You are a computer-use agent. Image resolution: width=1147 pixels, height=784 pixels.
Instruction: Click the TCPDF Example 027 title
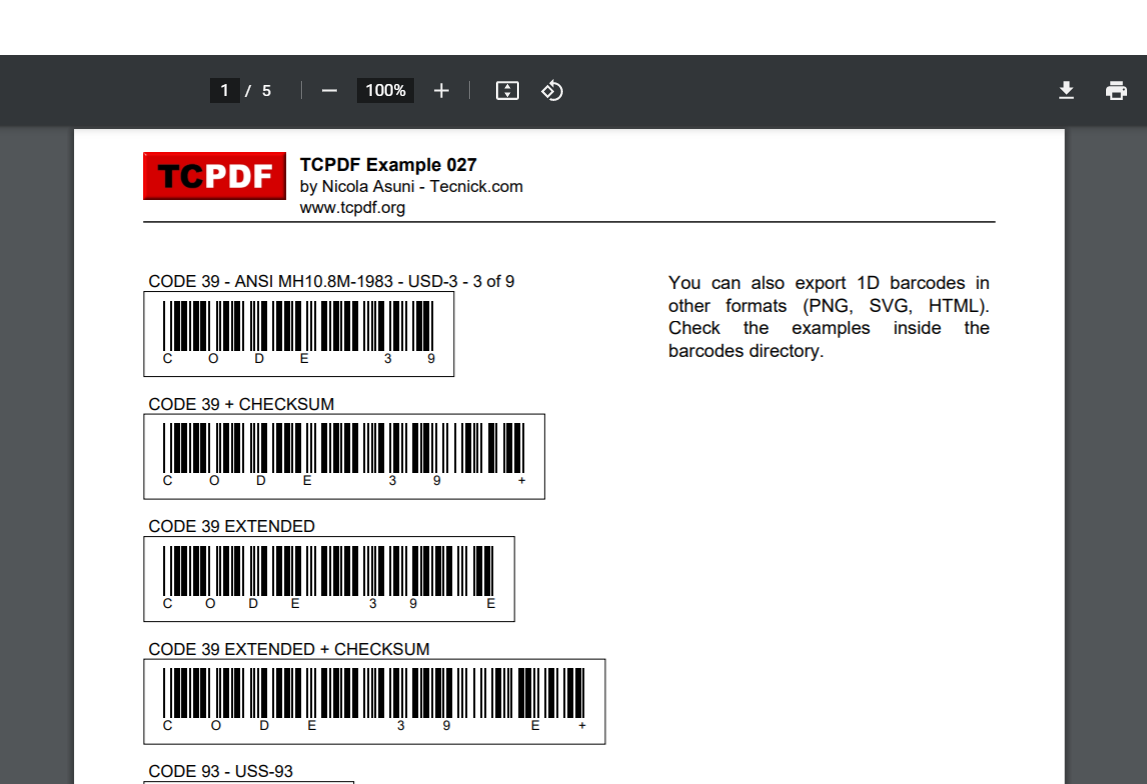[x=388, y=165]
